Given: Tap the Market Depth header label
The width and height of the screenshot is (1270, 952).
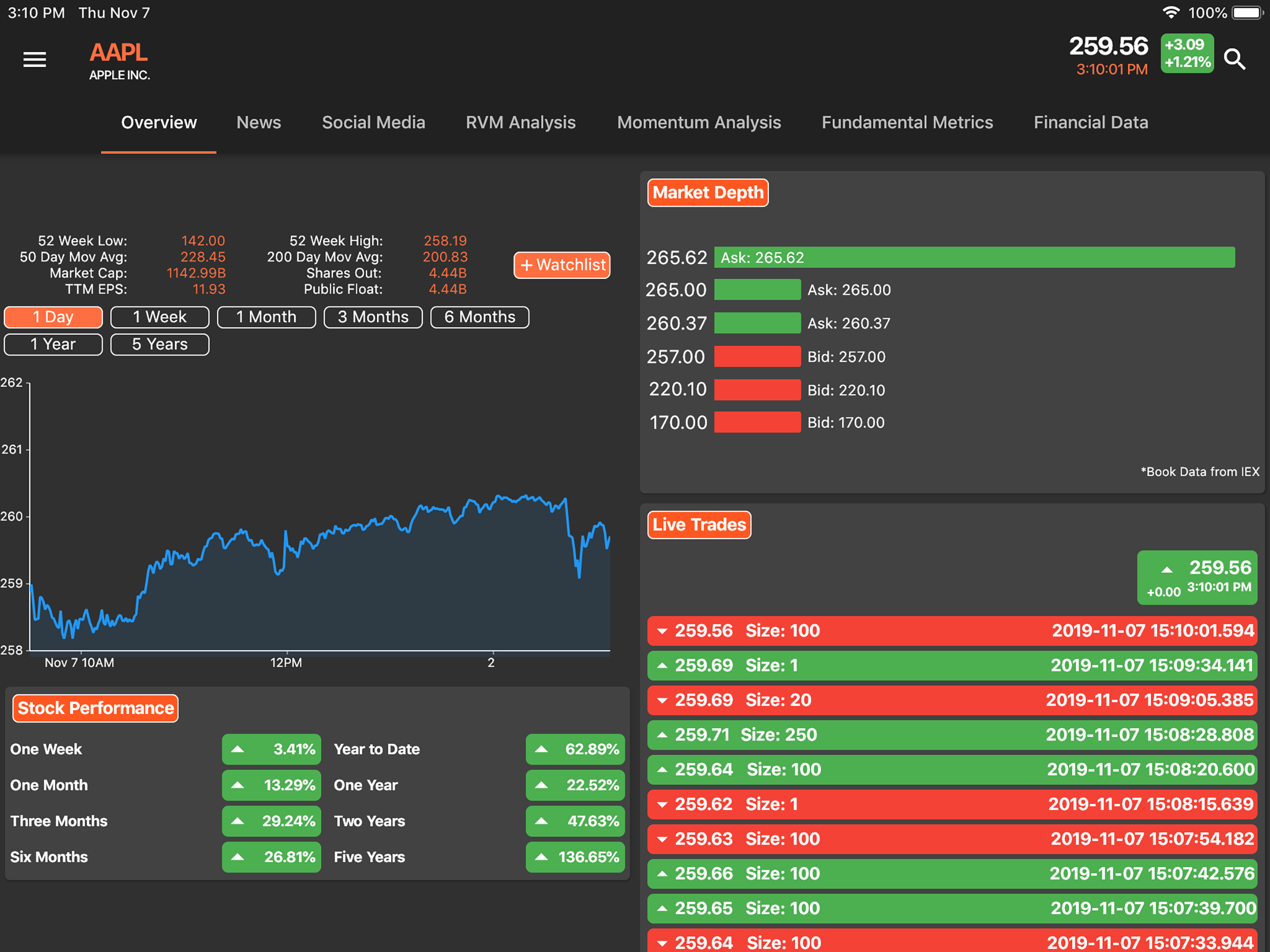Looking at the screenshot, I should (x=708, y=193).
